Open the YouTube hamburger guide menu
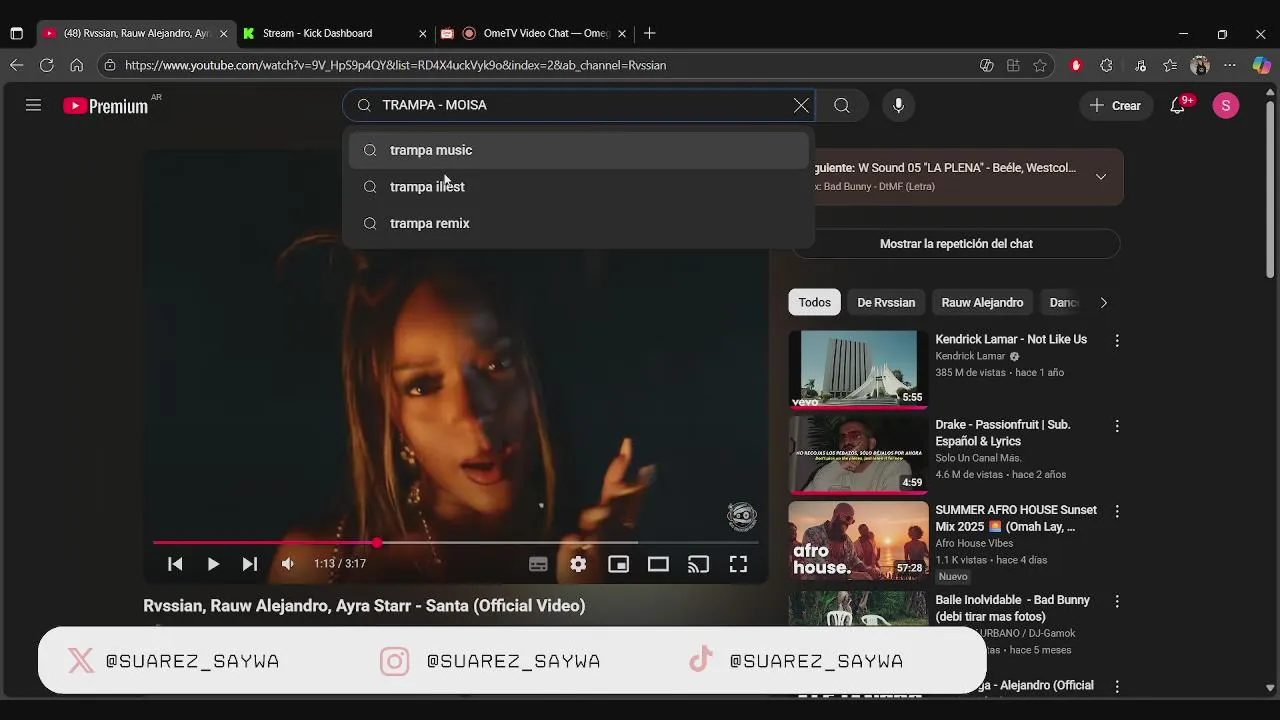 (x=33, y=105)
